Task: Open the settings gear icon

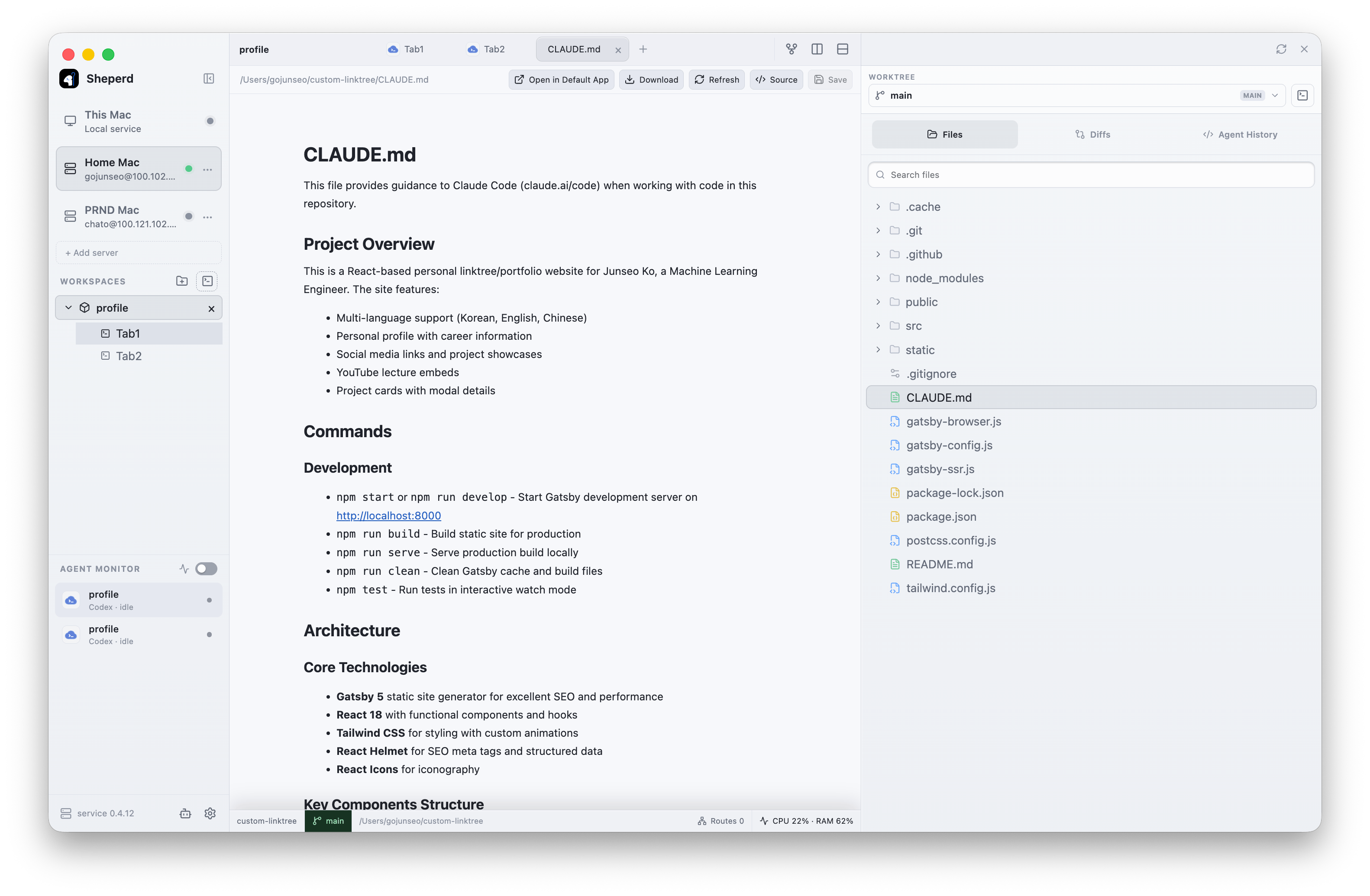Action: point(210,813)
